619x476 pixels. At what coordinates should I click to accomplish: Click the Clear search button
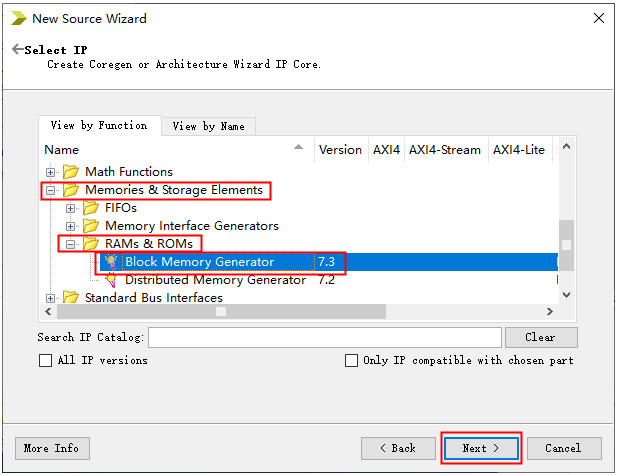[541, 337]
